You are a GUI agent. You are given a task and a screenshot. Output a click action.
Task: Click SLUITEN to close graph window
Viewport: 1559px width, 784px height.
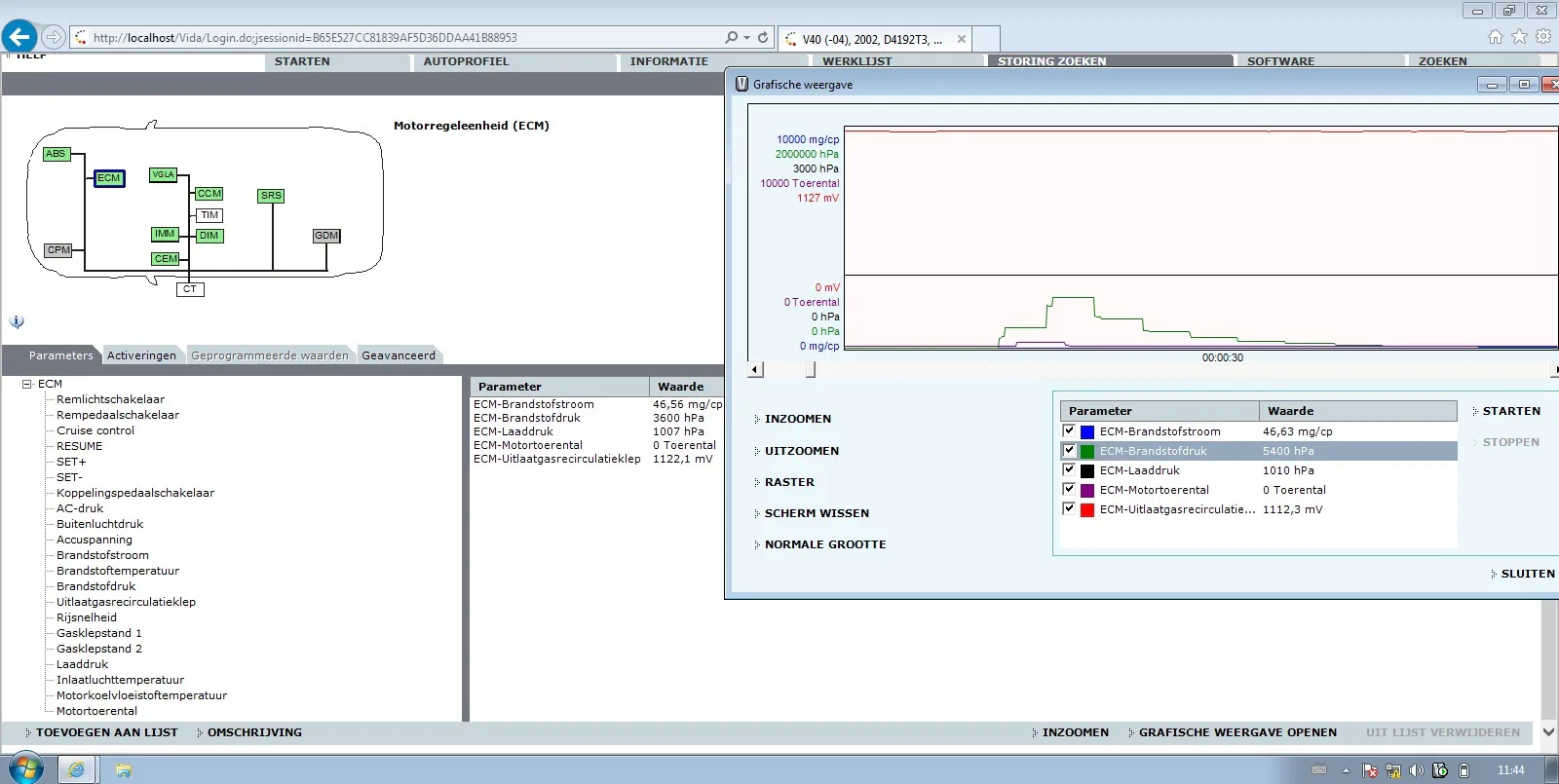pos(1527,574)
